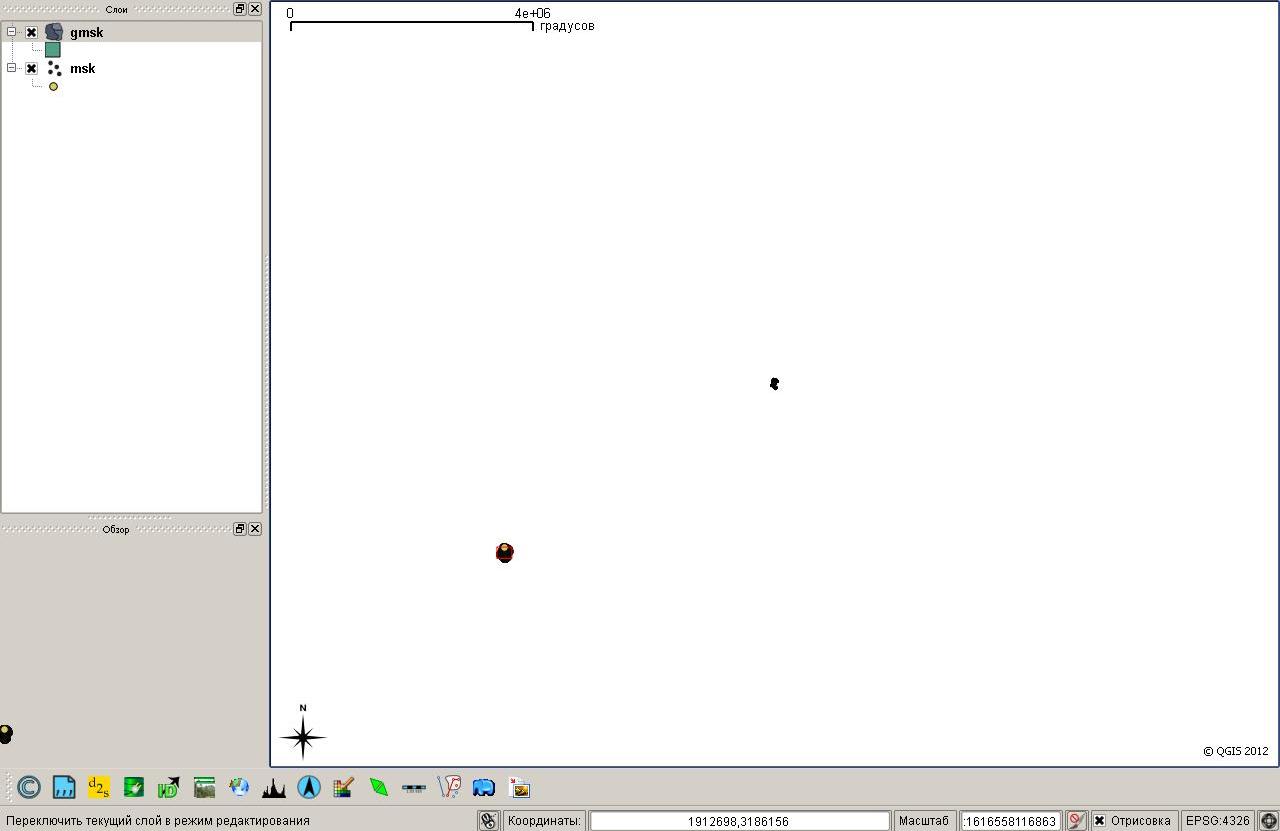
Task: Click the blue elephant PostGIS icon
Action: [484, 788]
